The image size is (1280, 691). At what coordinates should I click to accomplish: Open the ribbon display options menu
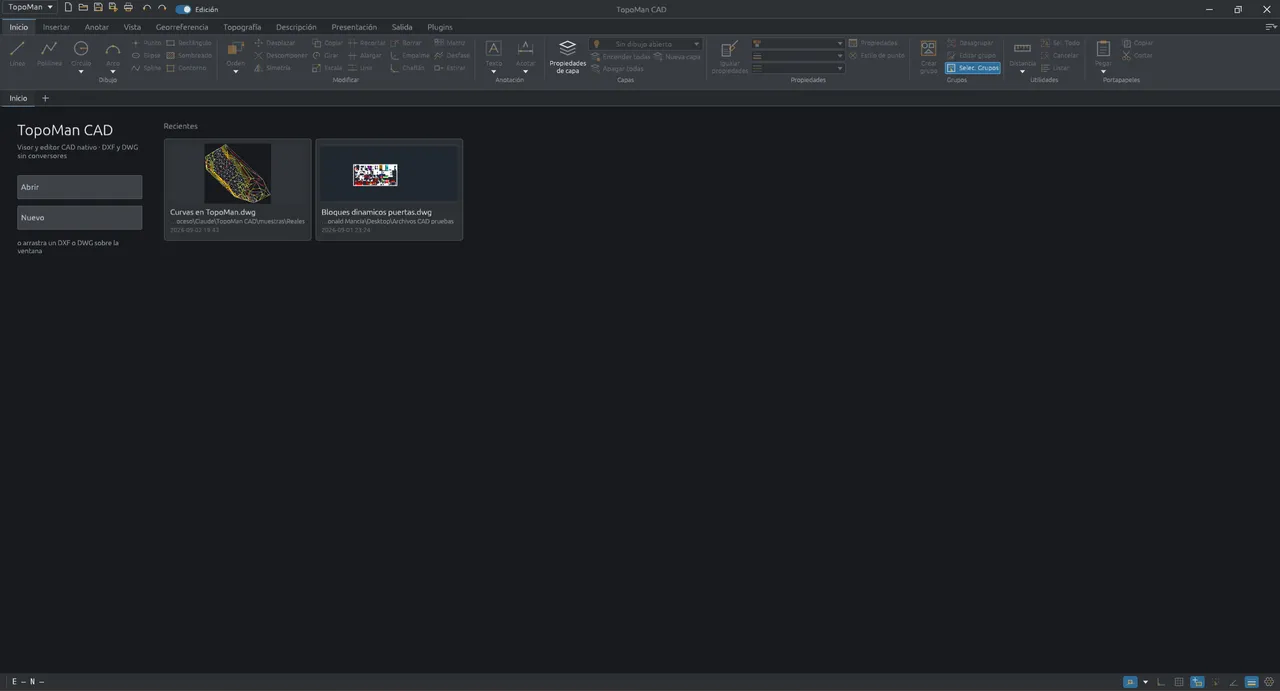pos(1271,27)
